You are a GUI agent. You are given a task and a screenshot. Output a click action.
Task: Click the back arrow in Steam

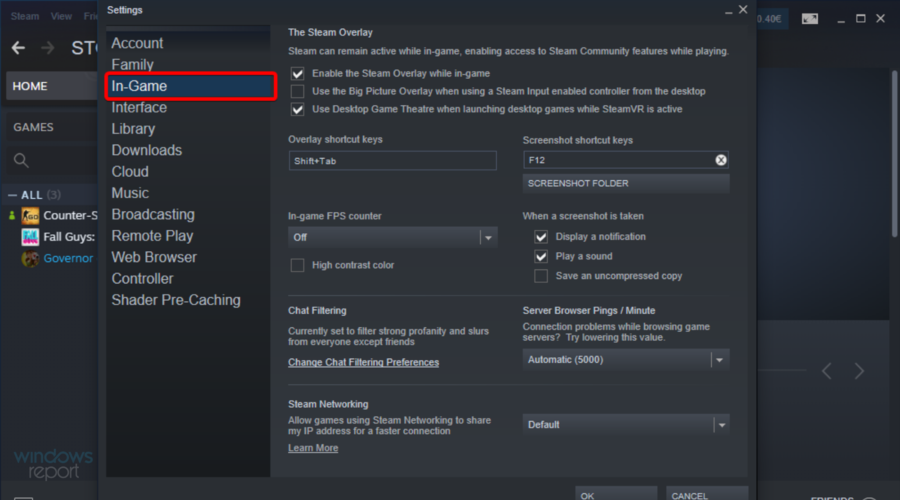[x=19, y=48]
